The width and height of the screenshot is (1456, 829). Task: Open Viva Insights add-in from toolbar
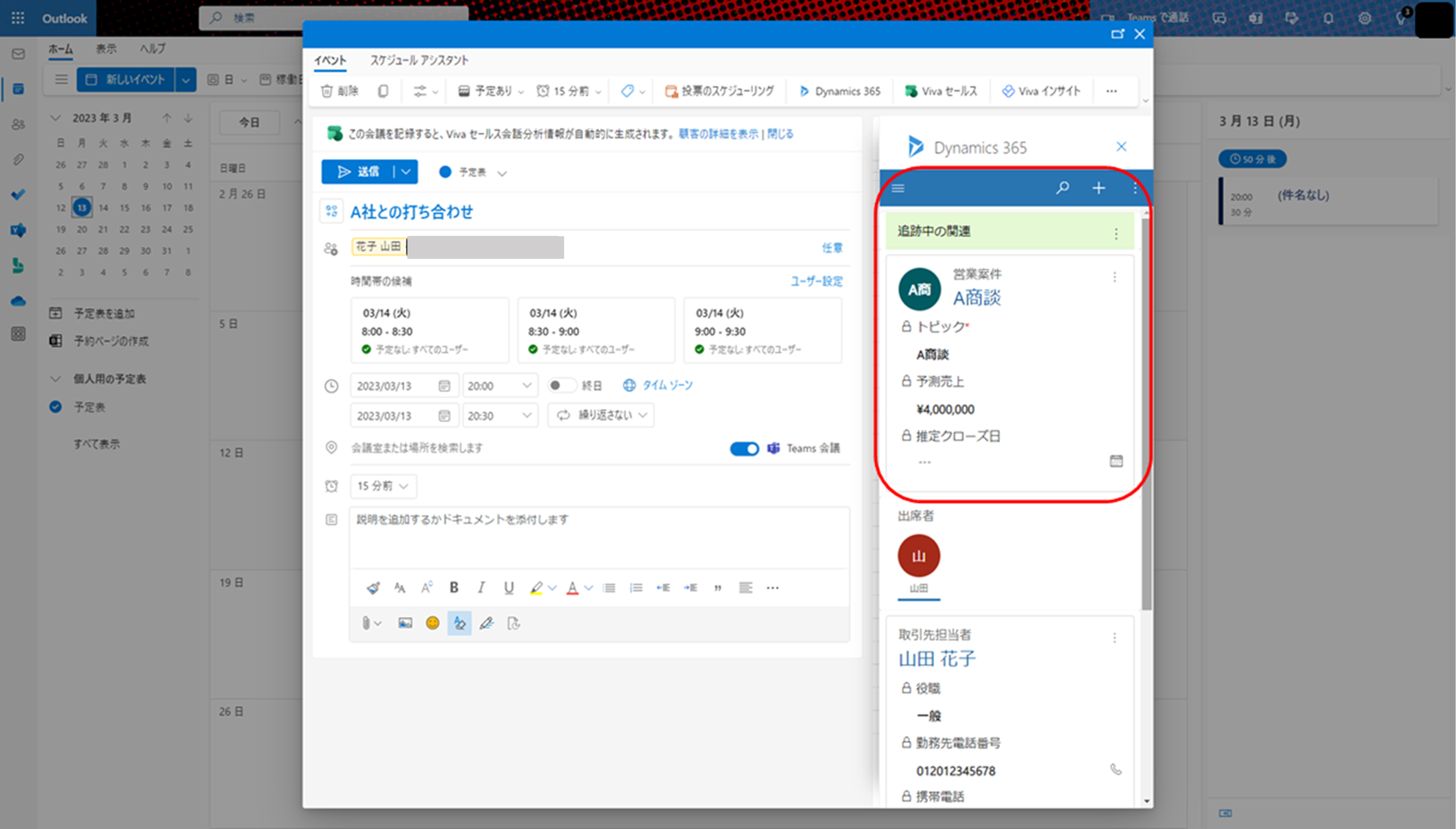1041,91
